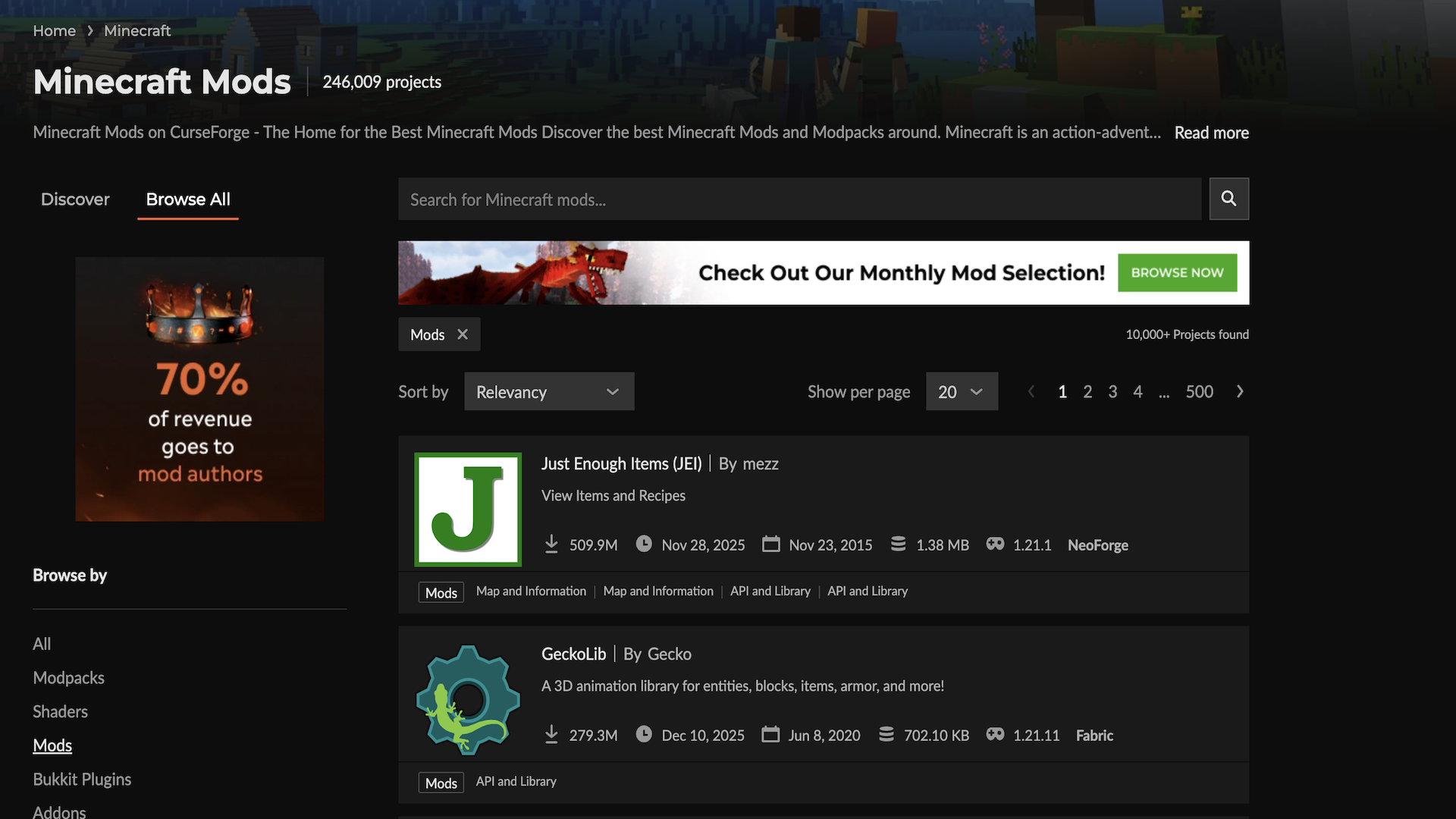Select the Browse All tab

pyautogui.click(x=187, y=199)
